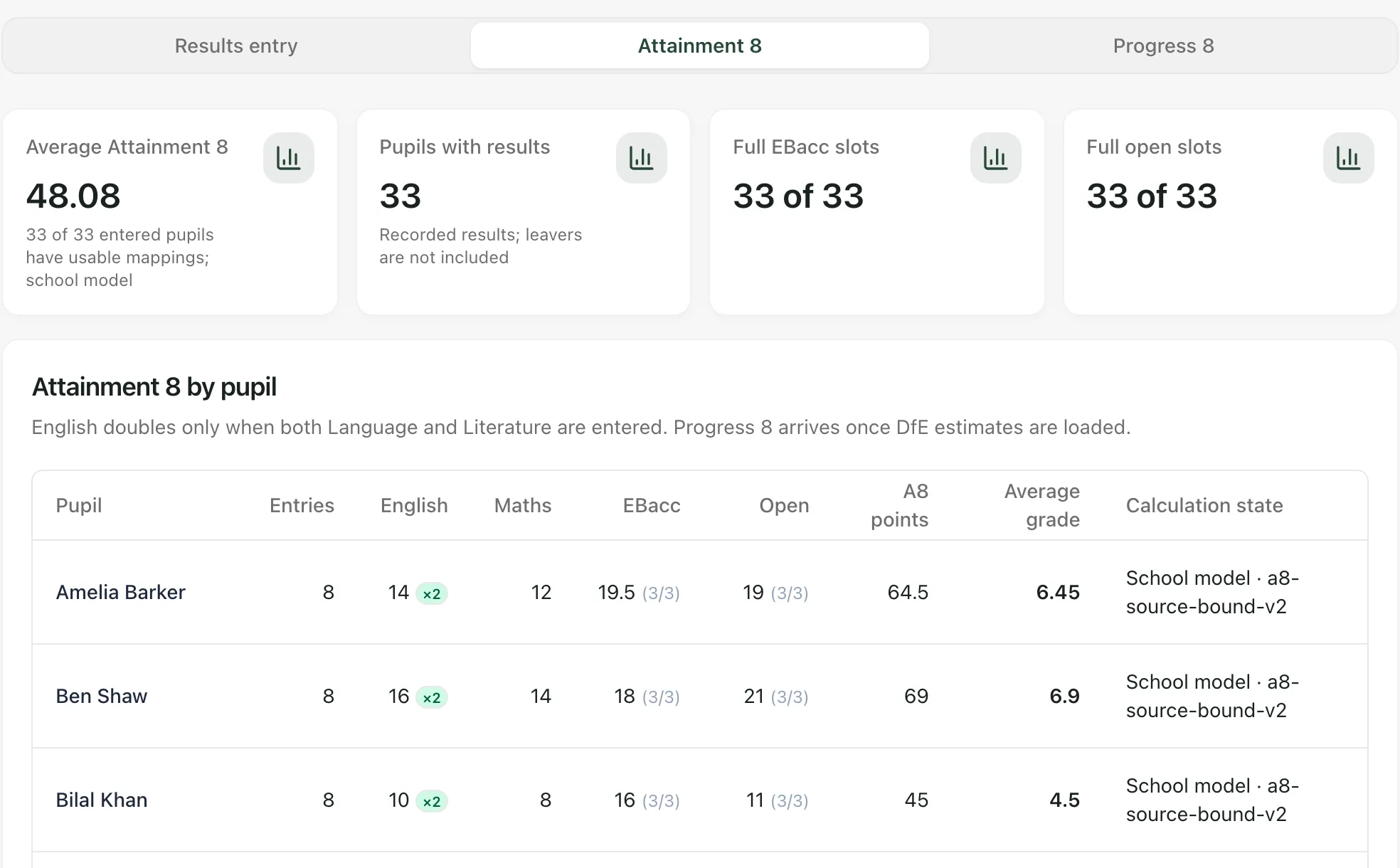This screenshot has height=868, width=1400.
Task: Click chart icon on Full open slots card
Action: [1349, 158]
